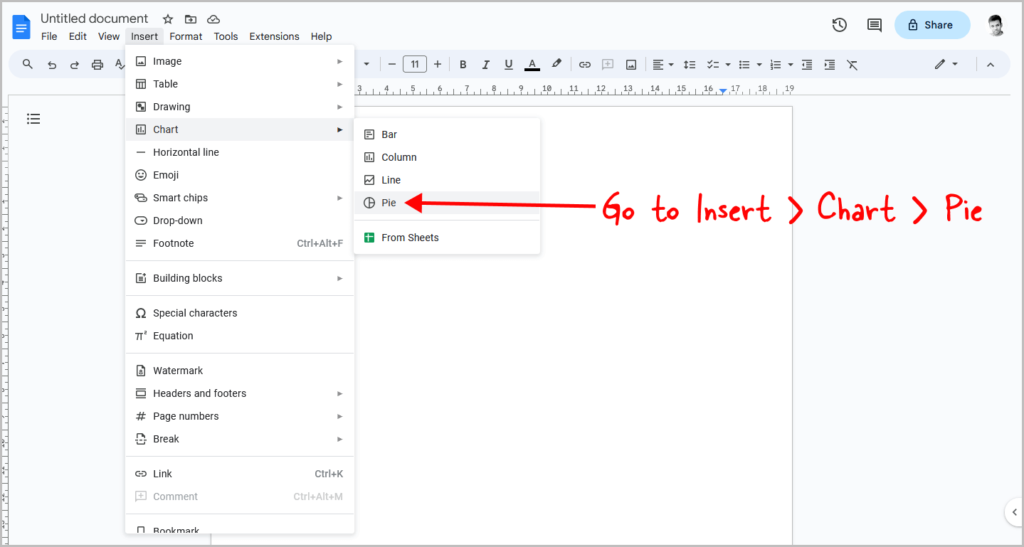Open version history clock icon

point(839,25)
